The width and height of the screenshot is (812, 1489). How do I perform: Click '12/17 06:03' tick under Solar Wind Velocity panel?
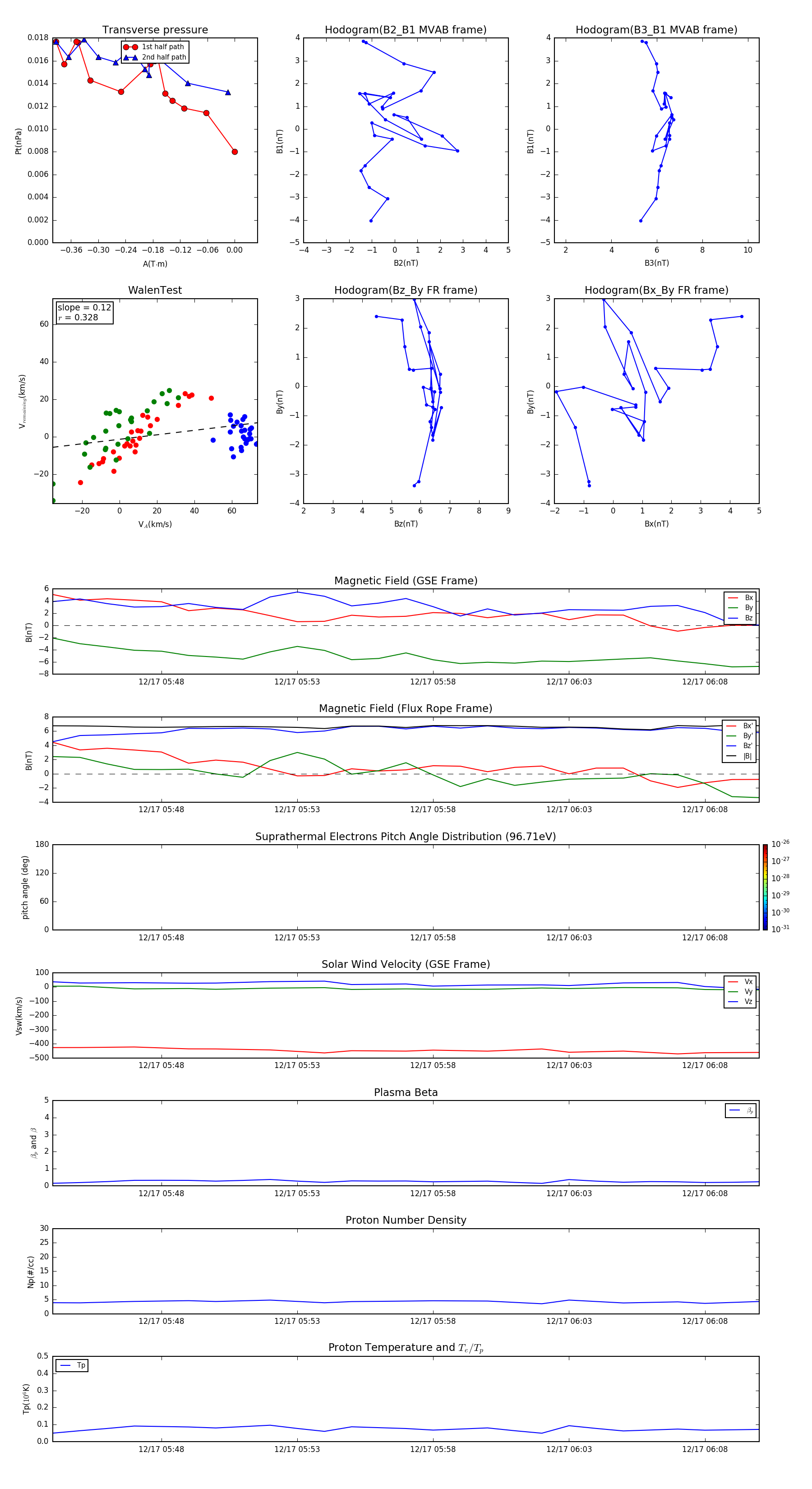[x=569, y=1065]
